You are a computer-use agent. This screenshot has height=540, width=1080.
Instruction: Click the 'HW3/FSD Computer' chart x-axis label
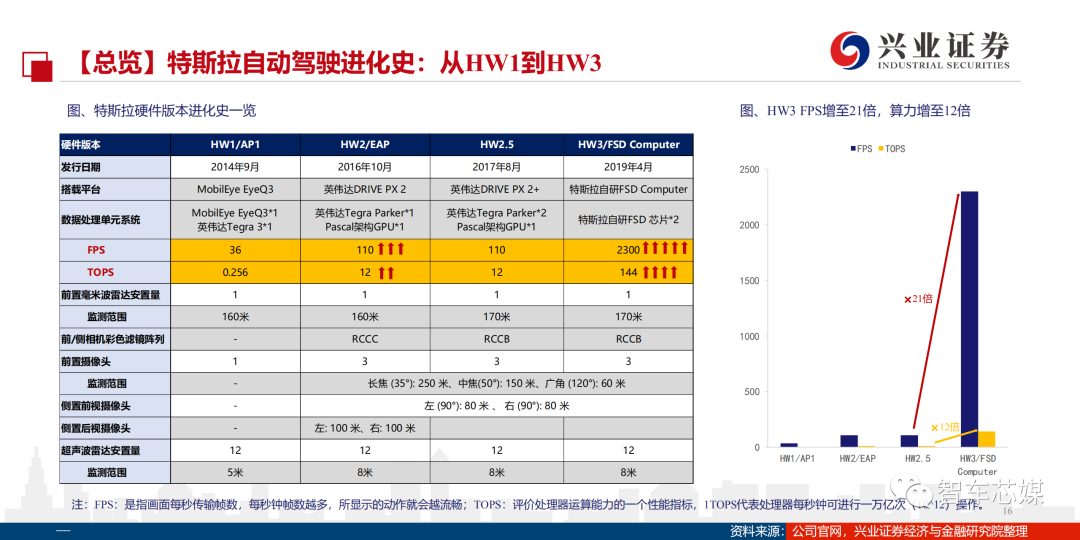click(x=977, y=465)
